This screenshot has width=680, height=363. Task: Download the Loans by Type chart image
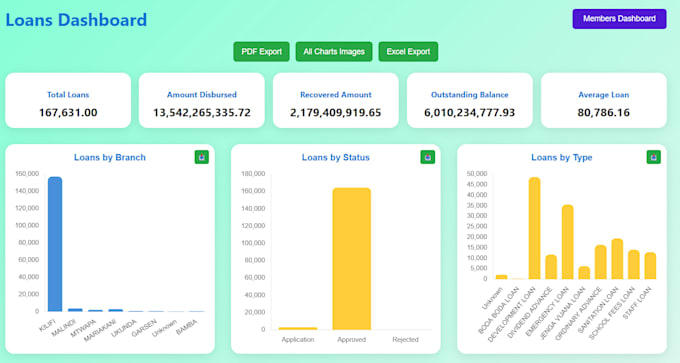coord(654,157)
